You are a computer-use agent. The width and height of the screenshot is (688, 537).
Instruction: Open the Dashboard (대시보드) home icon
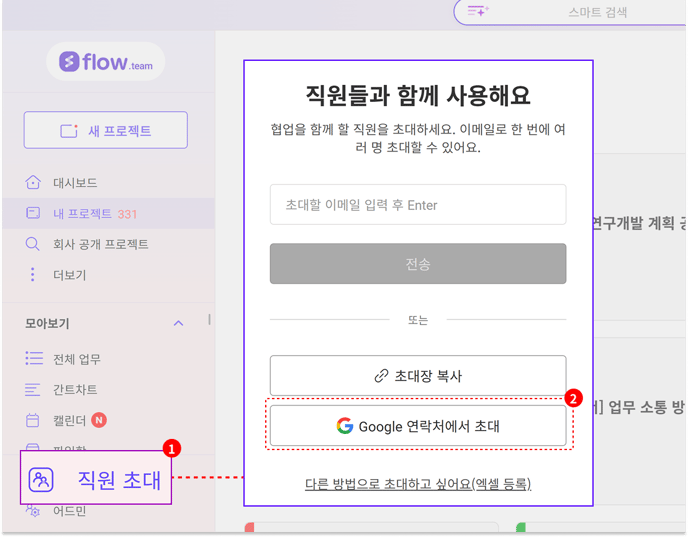(34, 183)
